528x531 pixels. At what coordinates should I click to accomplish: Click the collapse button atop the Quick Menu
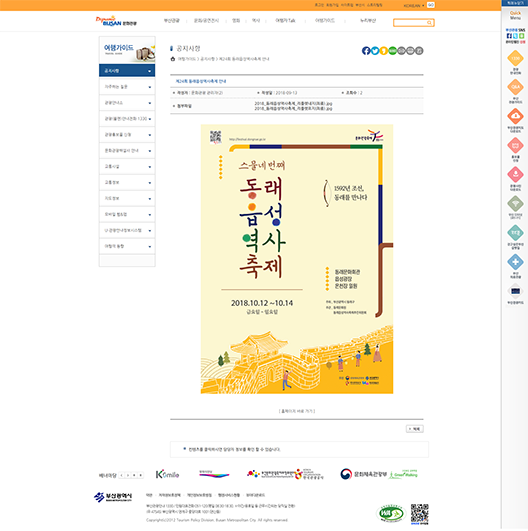515,3
